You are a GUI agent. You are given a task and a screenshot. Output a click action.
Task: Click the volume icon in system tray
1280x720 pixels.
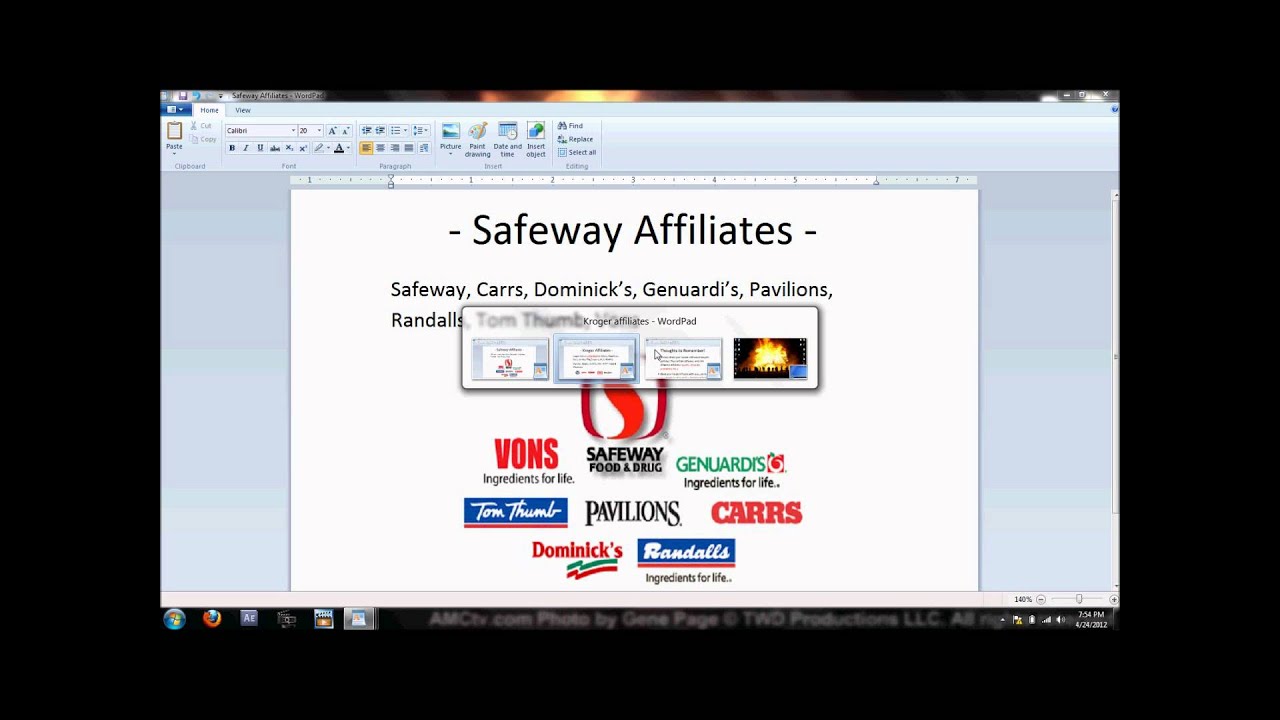pos(1060,619)
